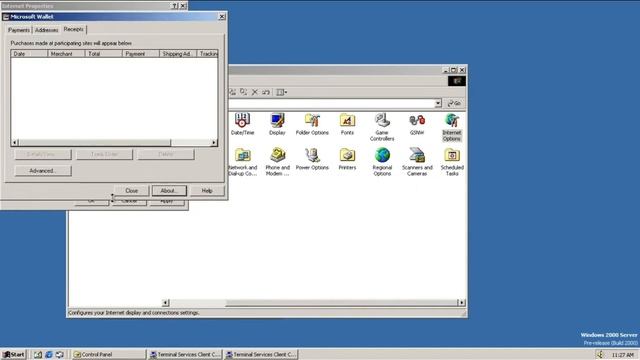The height and width of the screenshot is (360, 640).
Task: Switch to the Addresses tab
Action: pos(47,30)
